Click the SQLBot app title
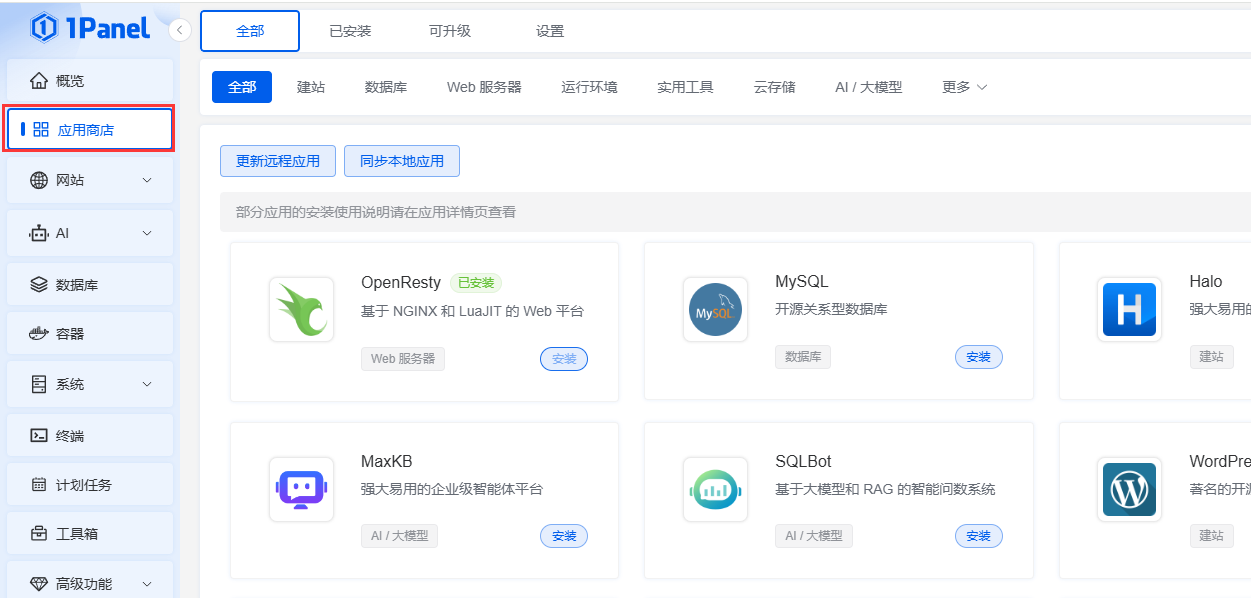1251x598 pixels. tap(803, 462)
